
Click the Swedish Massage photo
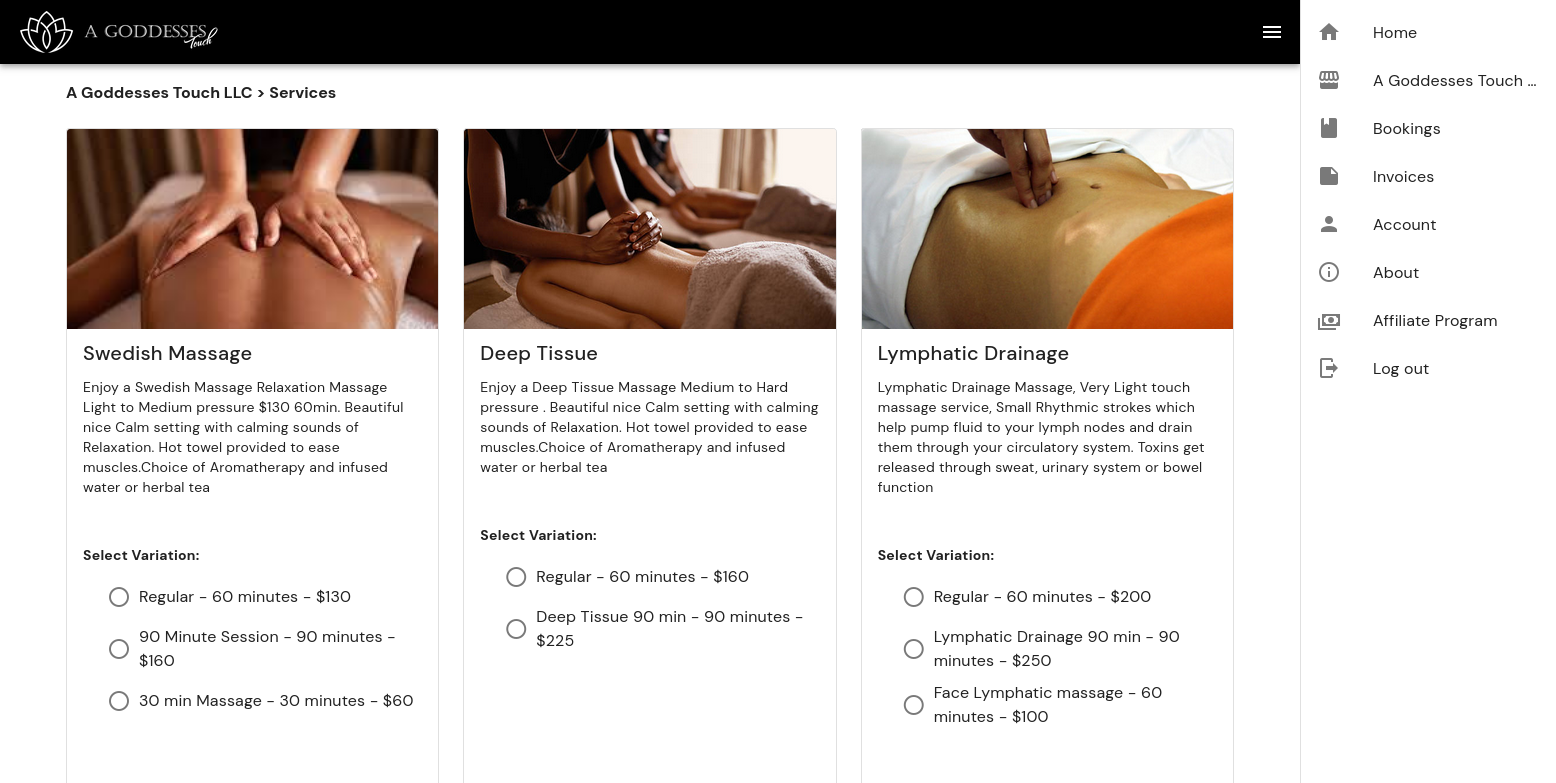[x=252, y=229]
